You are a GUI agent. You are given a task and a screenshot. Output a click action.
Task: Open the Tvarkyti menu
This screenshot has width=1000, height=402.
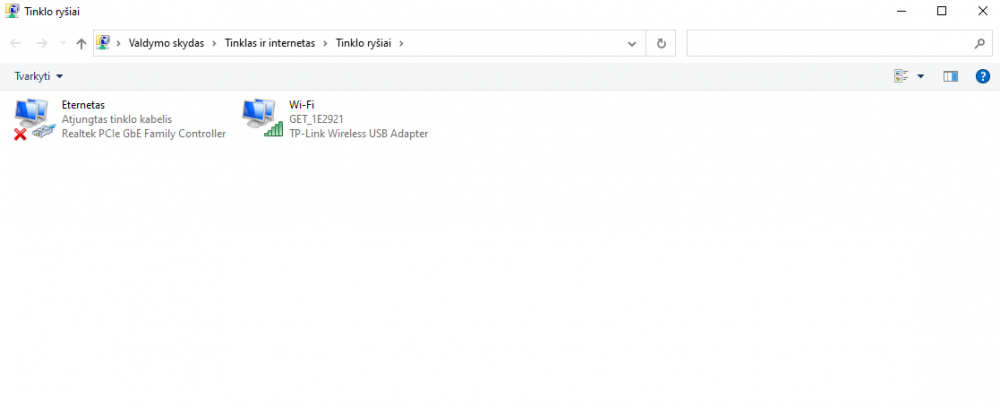tap(39, 76)
